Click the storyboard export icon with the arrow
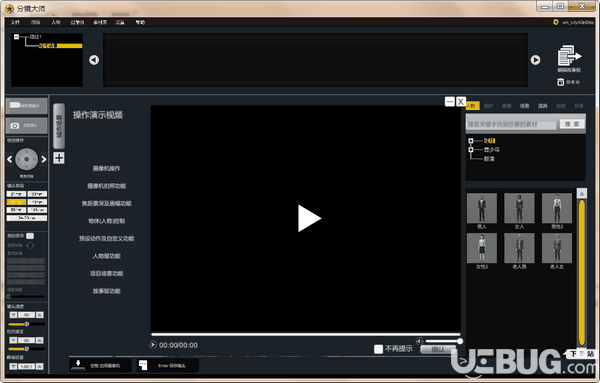Screen dimensions: 600x383 pos(569,55)
